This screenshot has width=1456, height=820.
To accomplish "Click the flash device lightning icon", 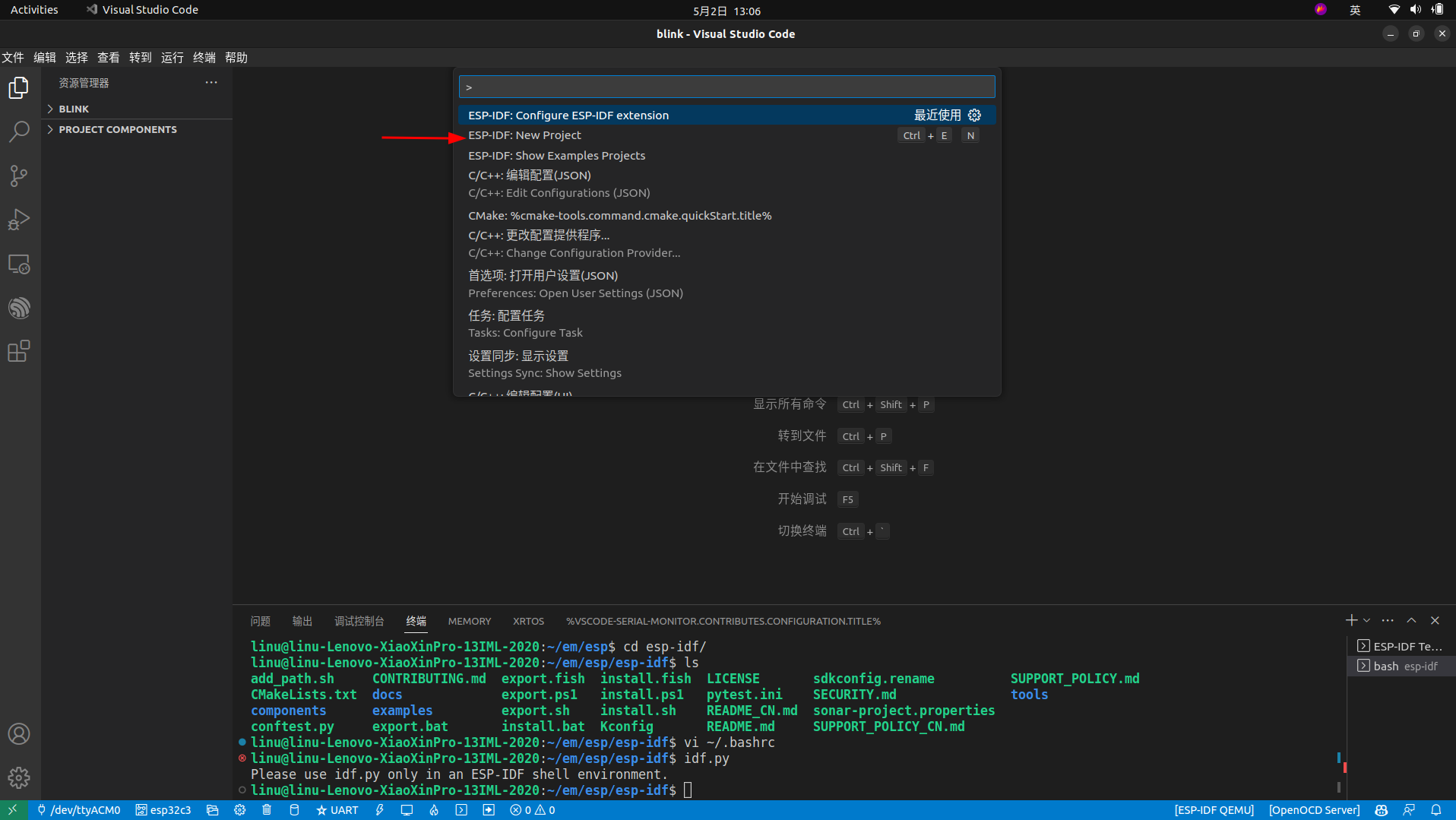I will point(380,810).
